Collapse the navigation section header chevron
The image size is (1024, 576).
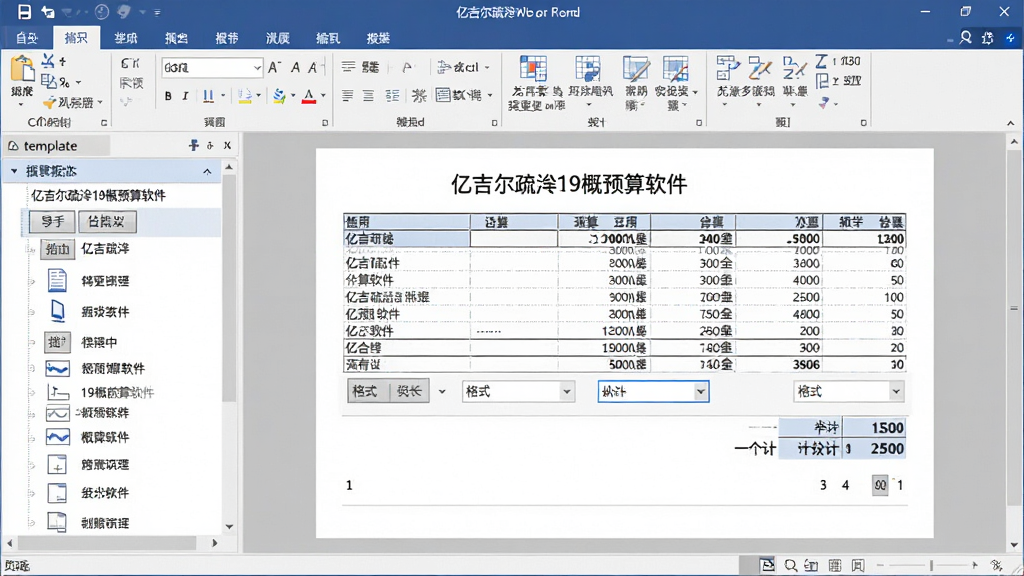[207, 172]
